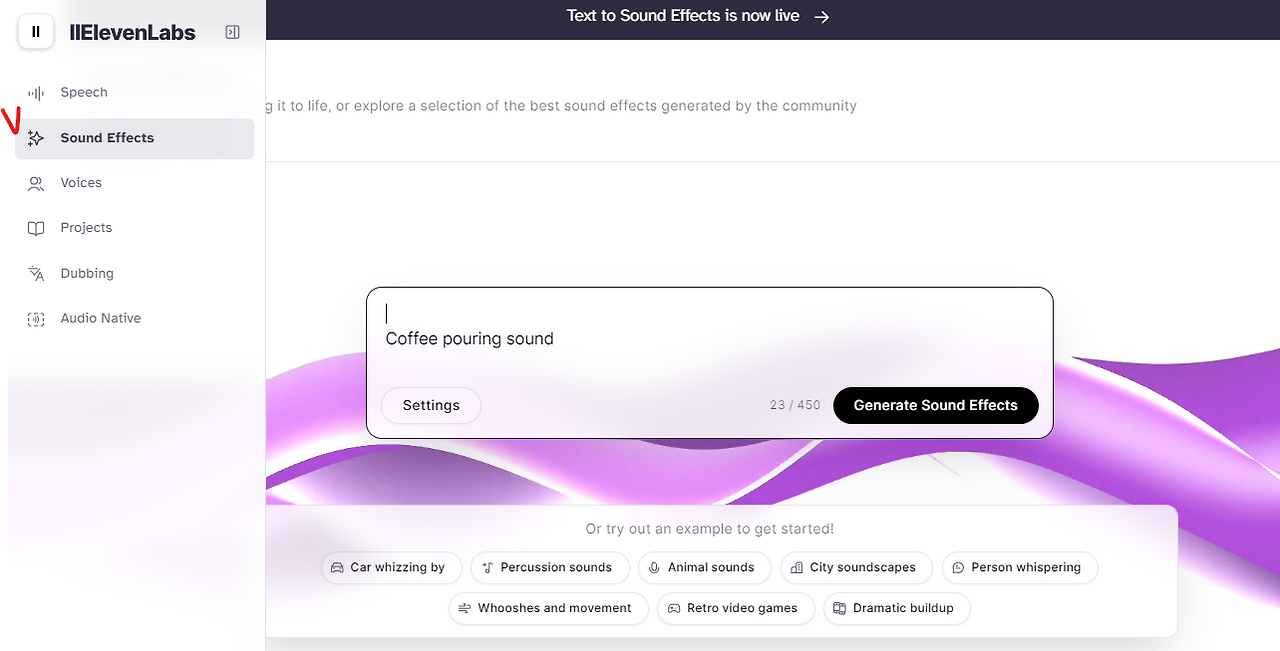Image resolution: width=1280 pixels, height=651 pixels.
Task: Click the Projects book icon
Action: [36, 229]
